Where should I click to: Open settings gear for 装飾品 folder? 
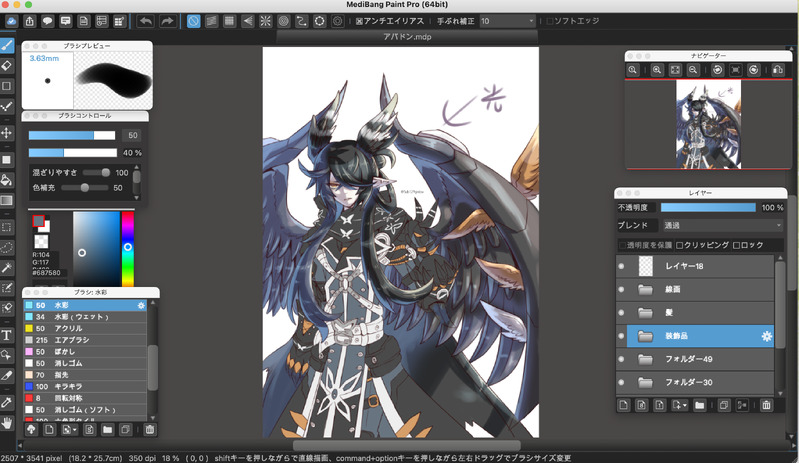pos(766,336)
